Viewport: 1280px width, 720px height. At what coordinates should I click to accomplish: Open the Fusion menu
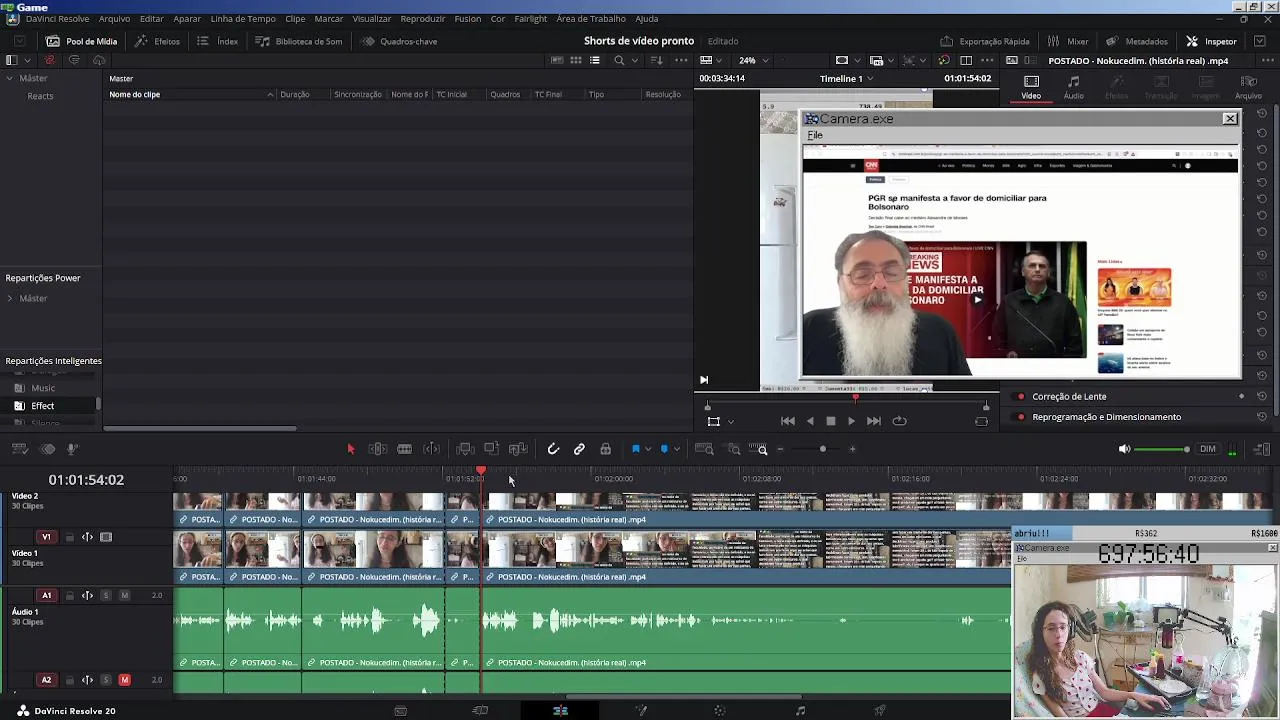click(x=467, y=19)
